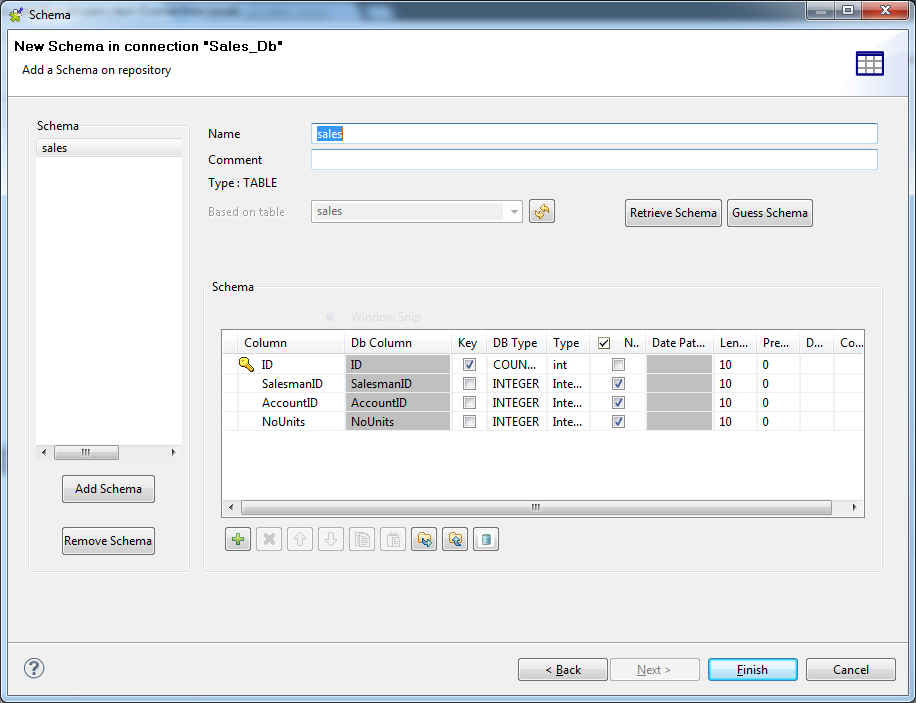This screenshot has width=916, height=703.
Task: Click the primary key icon in the ID row
Action: click(x=247, y=365)
